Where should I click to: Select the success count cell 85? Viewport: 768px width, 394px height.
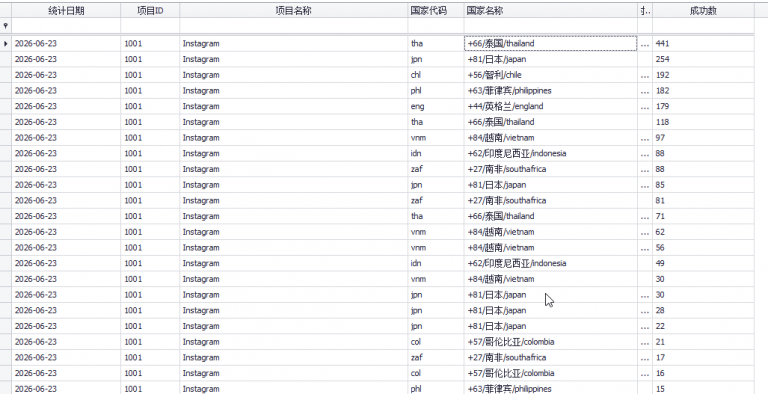(x=703, y=185)
